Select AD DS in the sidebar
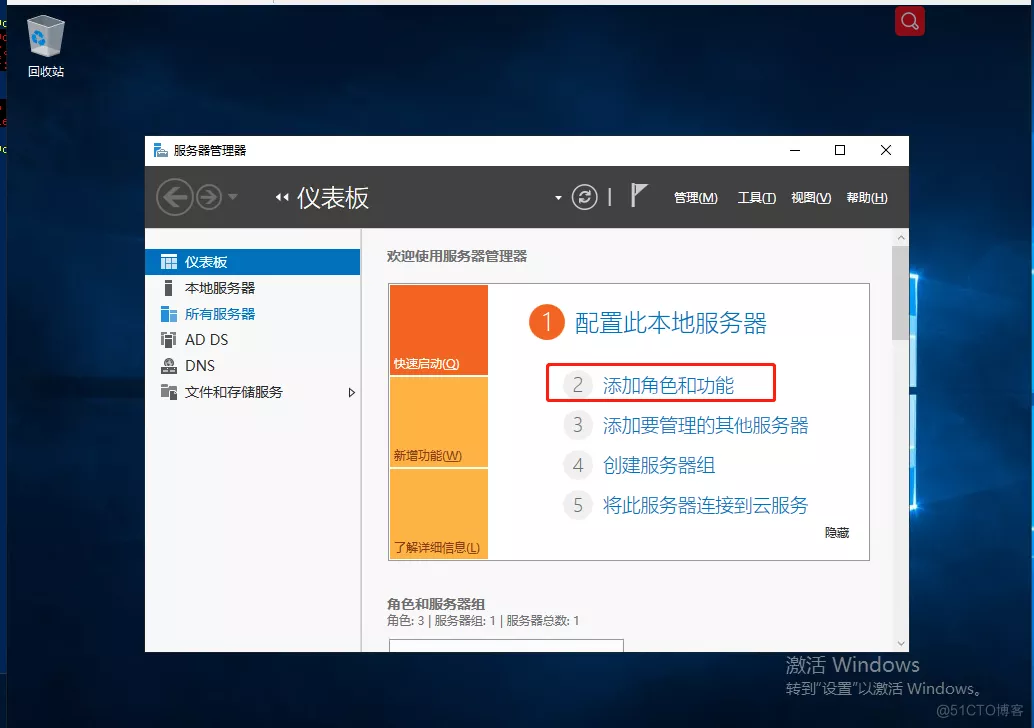This screenshot has height=728, width=1034. pyautogui.click(x=253, y=340)
